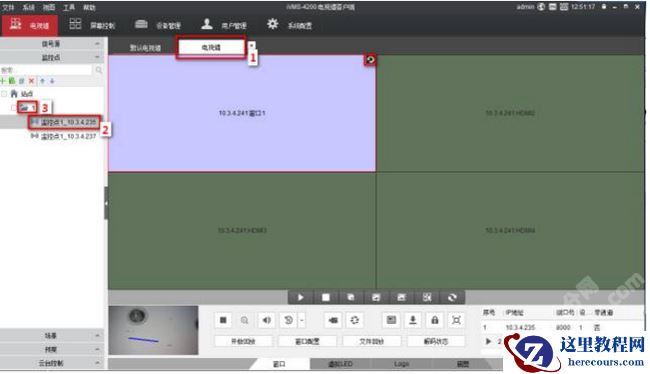Select the bottom-left 10.3.4.241 HDMI3 screen
Screen dimensions: 650x374
point(242,230)
